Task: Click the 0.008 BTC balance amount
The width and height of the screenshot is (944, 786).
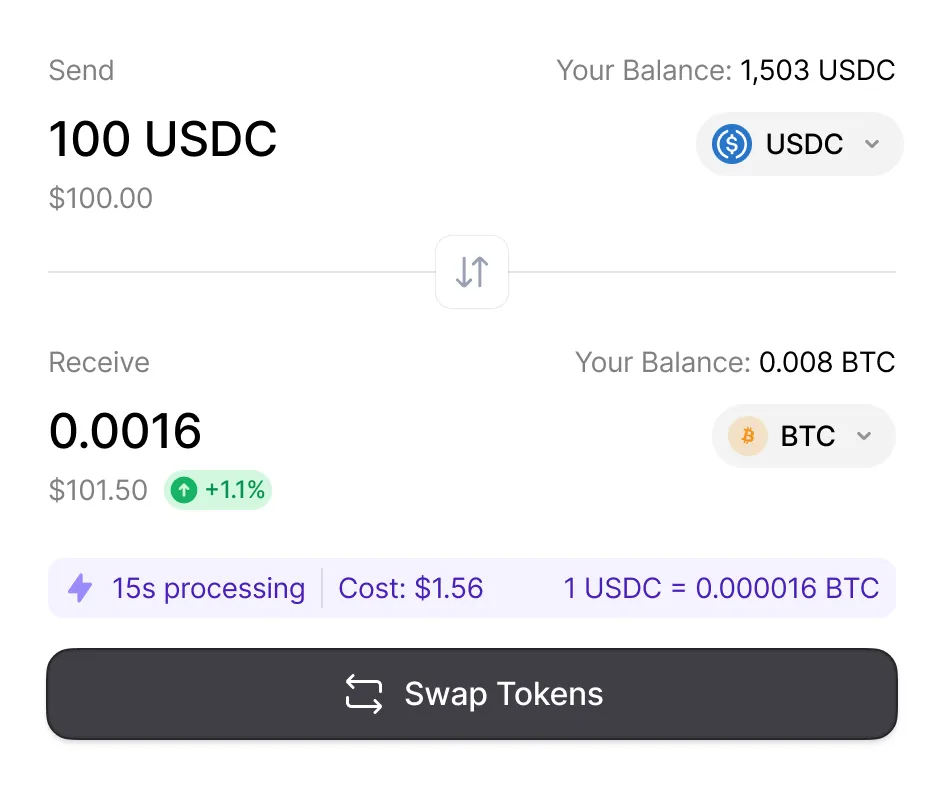Action: click(827, 362)
